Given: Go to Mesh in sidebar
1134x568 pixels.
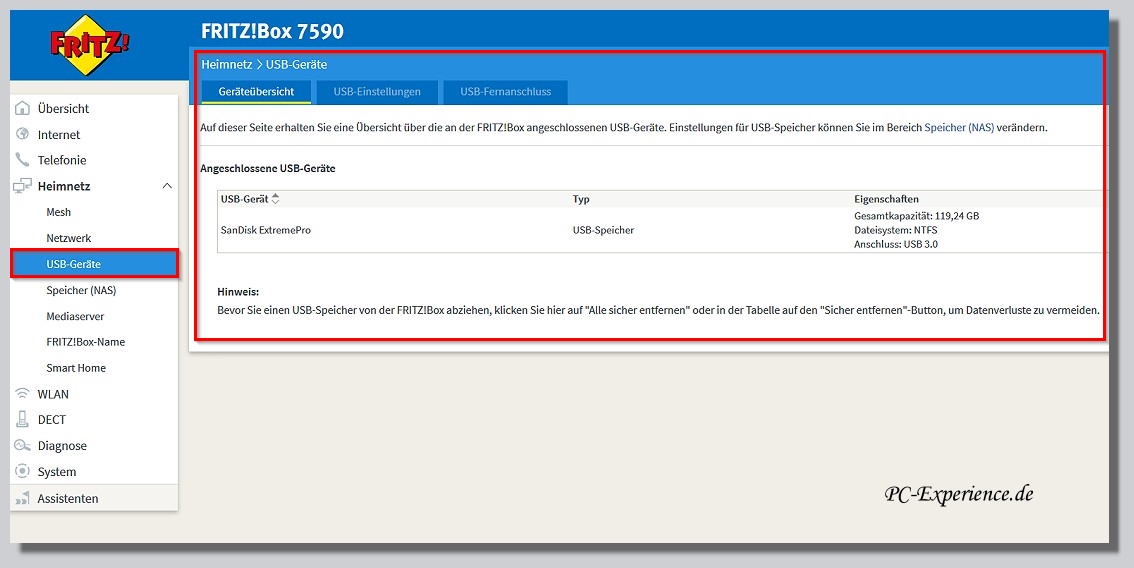Looking at the screenshot, I should pos(59,212).
